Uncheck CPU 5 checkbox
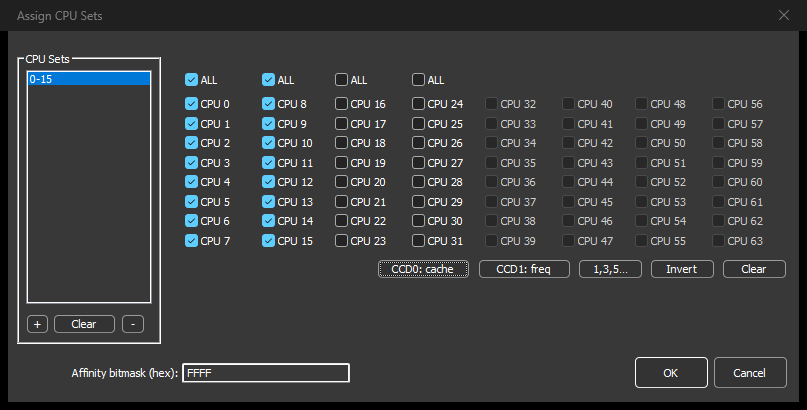The image size is (807, 410). [x=191, y=202]
